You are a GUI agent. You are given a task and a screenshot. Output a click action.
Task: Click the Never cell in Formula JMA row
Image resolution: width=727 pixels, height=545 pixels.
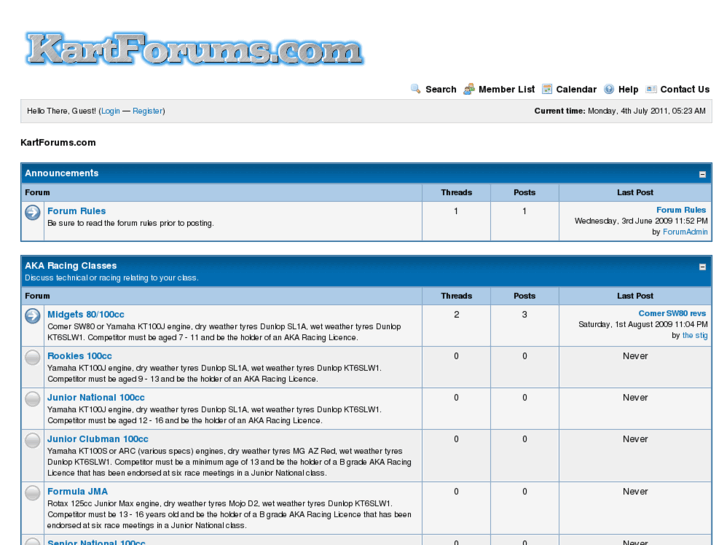pyautogui.click(x=635, y=491)
